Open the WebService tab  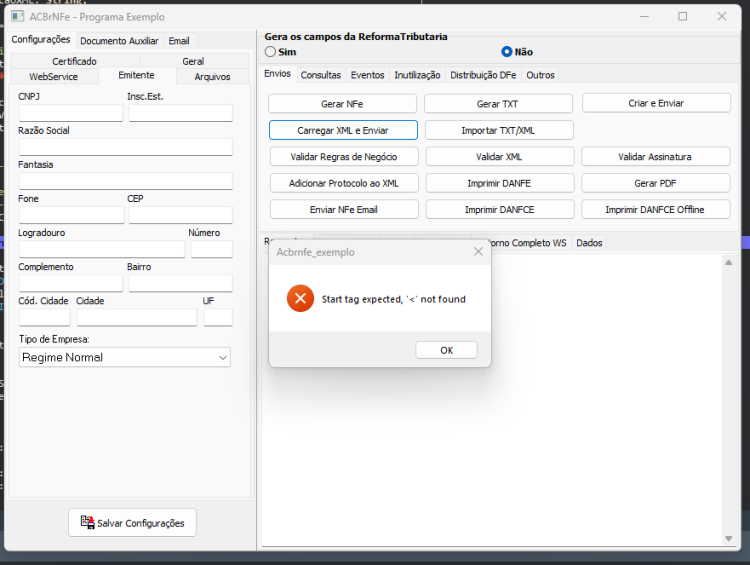tap(54, 77)
